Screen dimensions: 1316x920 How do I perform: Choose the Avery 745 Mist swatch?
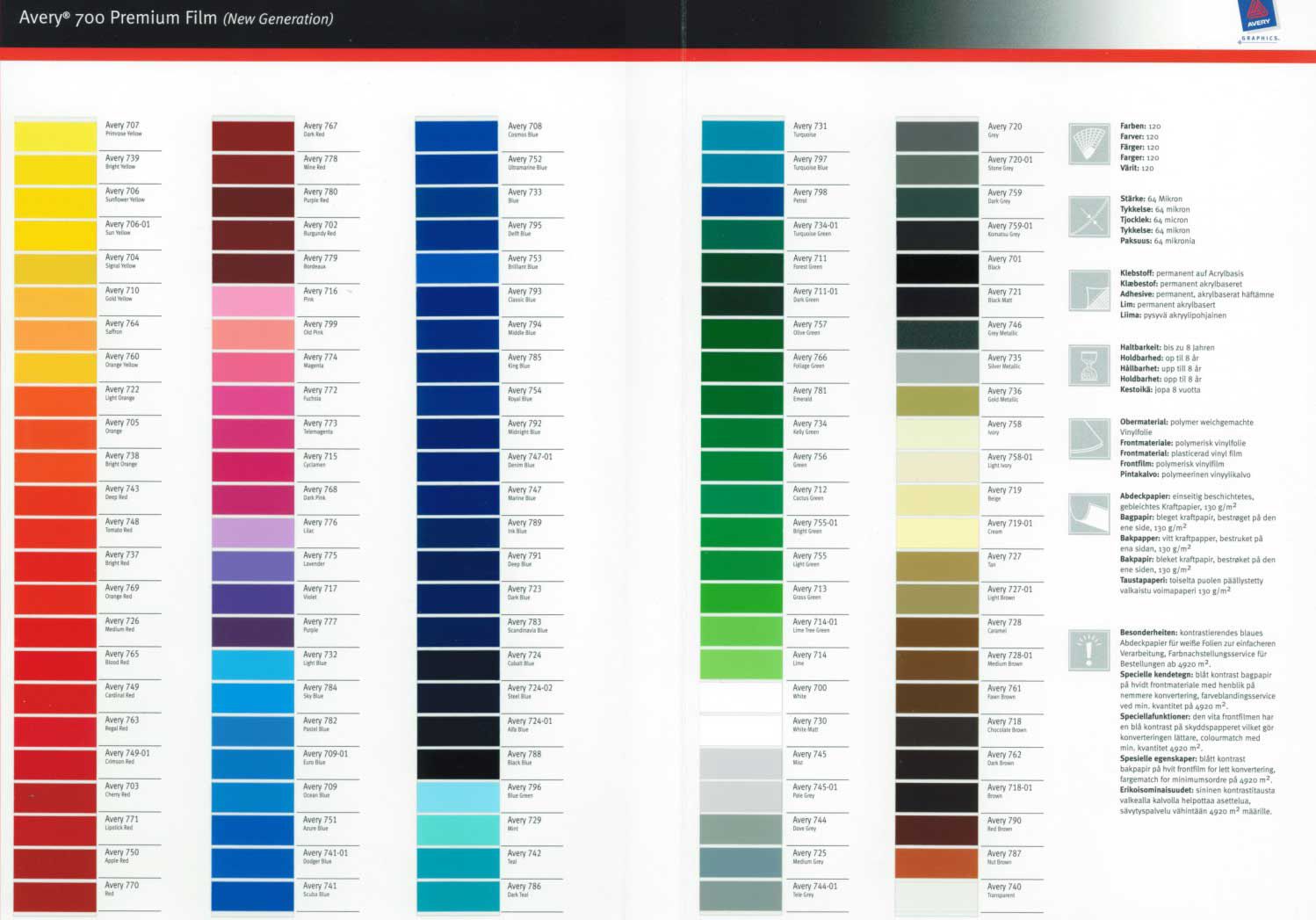pyautogui.click(x=742, y=764)
